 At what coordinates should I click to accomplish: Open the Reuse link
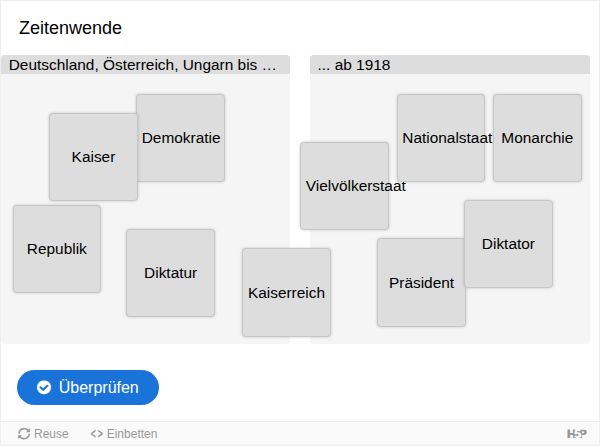pyautogui.click(x=43, y=434)
